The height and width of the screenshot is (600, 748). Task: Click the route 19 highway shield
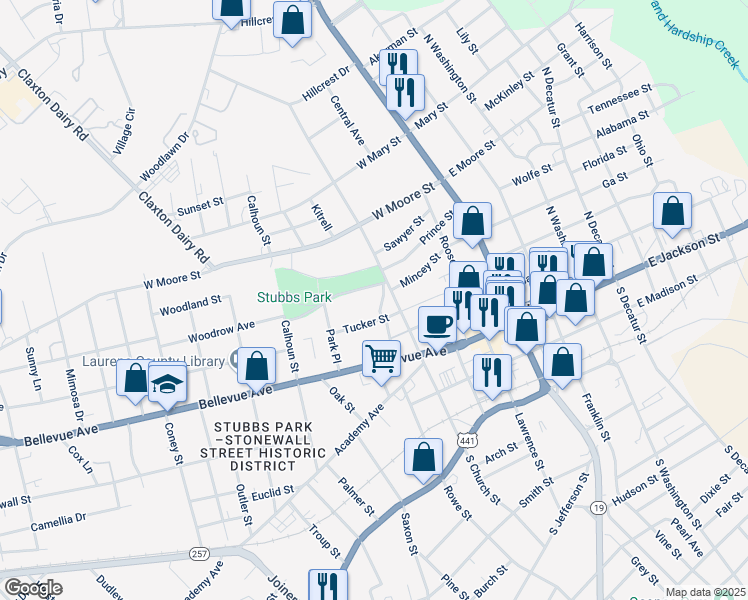pos(599,507)
